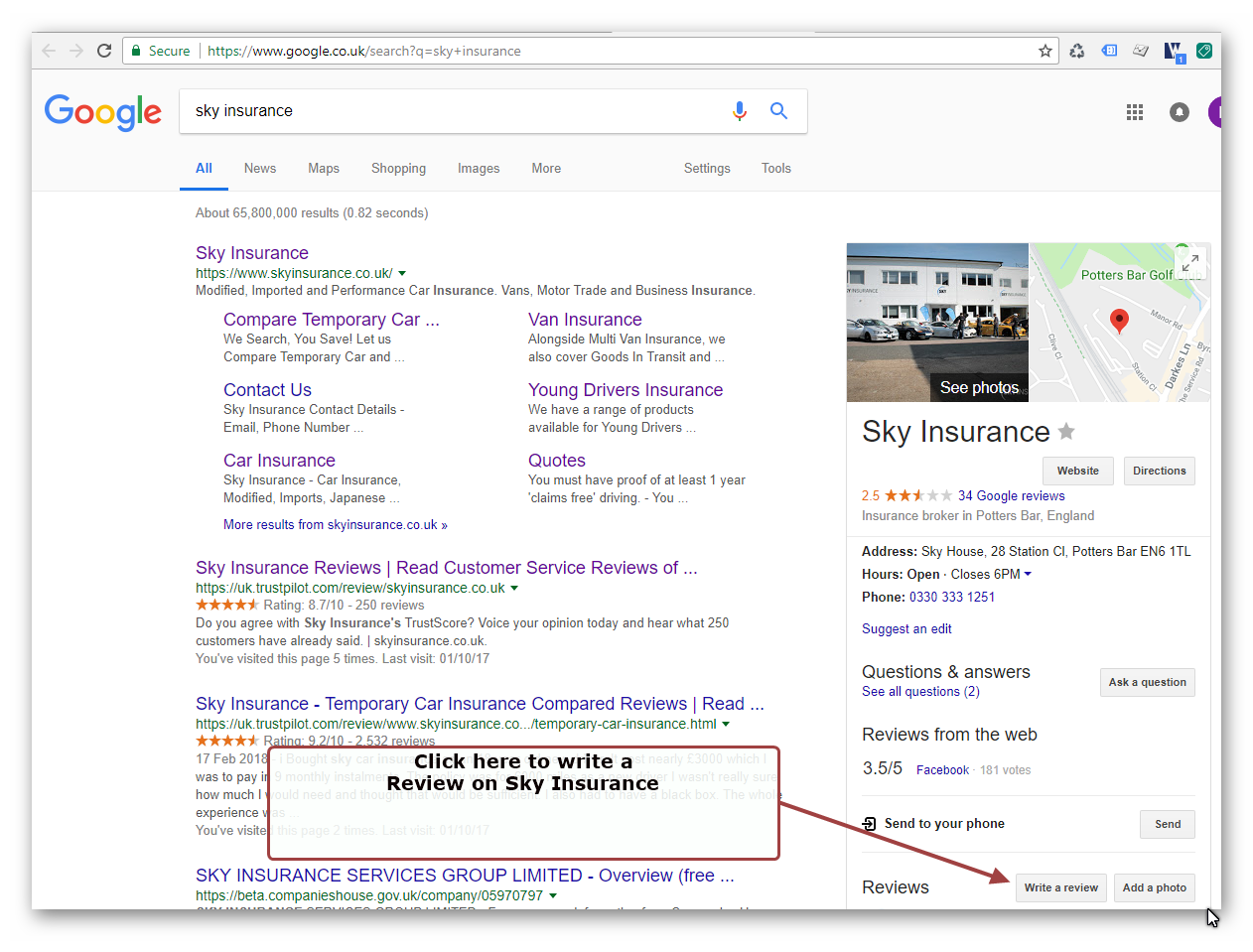1253x952 pixels.
Task: Click the address bar URL
Action: pyautogui.click(x=363, y=51)
